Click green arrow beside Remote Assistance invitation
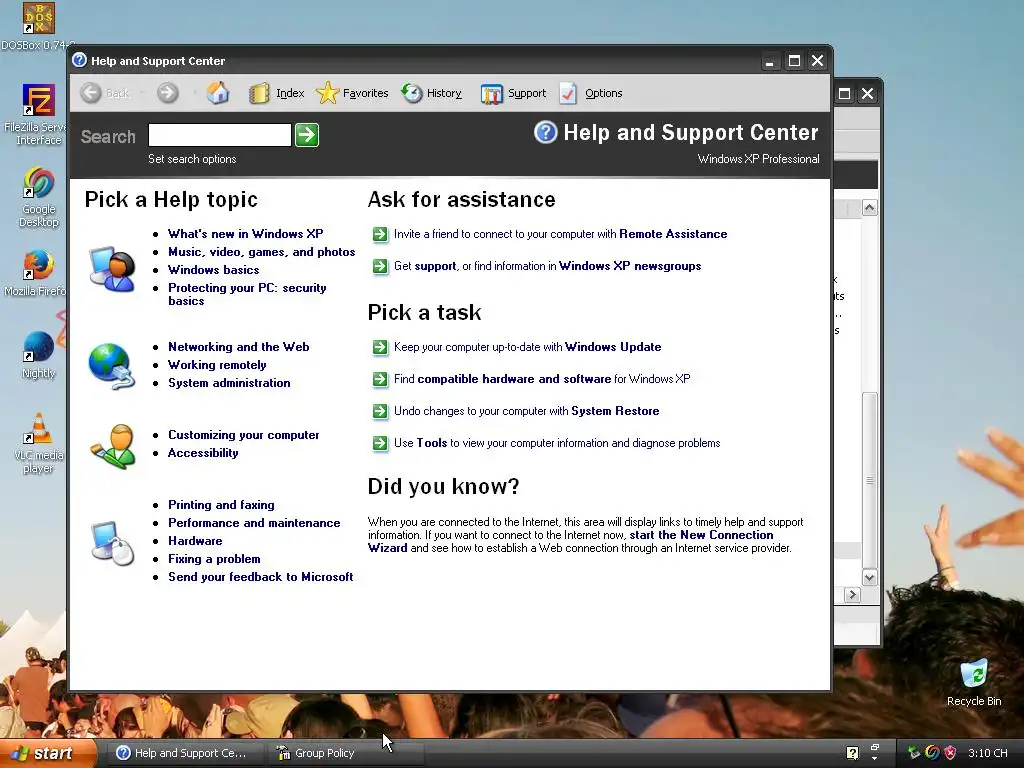The image size is (1024, 768). (x=380, y=234)
